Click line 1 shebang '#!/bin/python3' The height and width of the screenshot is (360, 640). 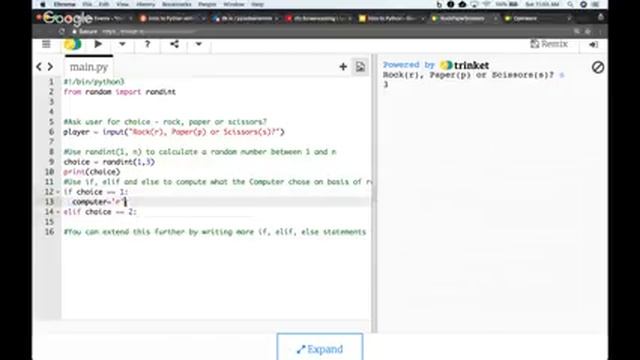[94, 82]
